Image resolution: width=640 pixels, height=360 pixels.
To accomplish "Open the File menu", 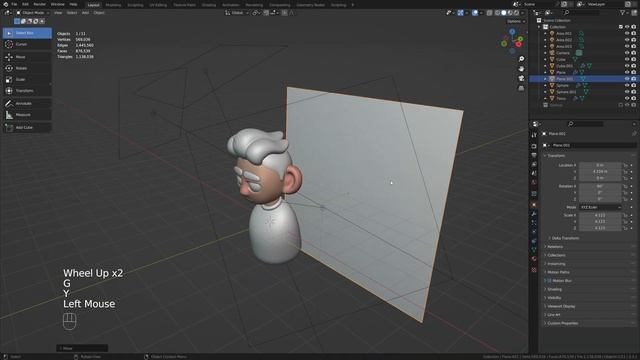I will point(14,4).
